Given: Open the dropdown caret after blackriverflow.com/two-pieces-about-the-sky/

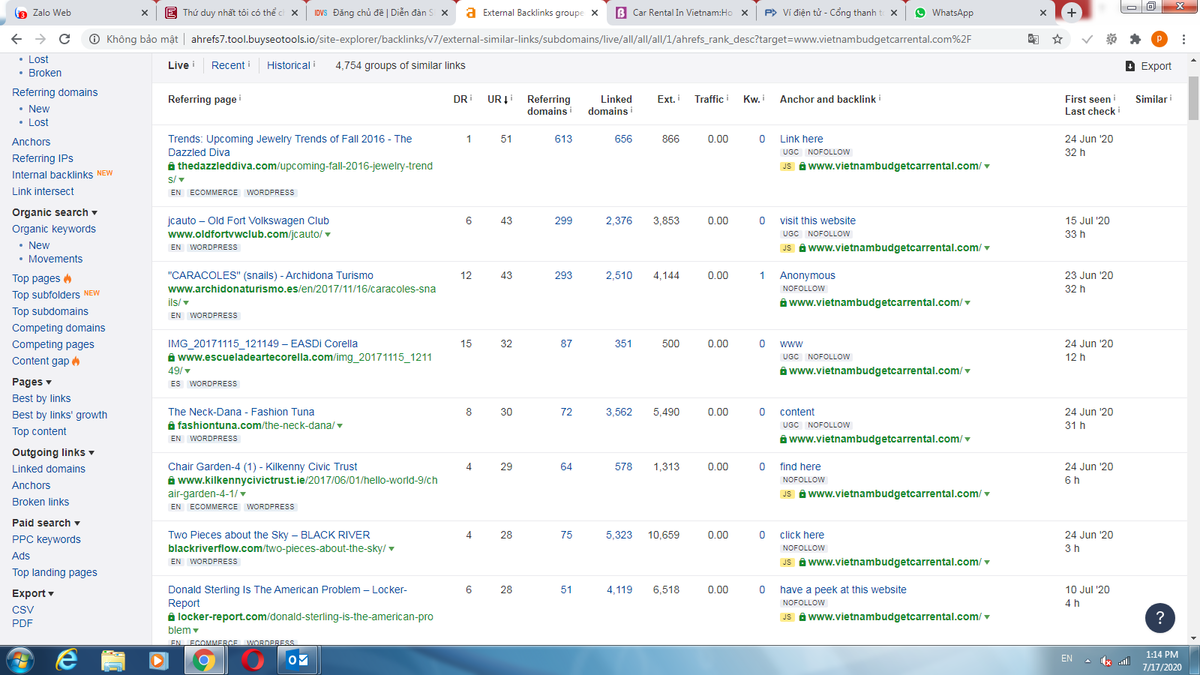Looking at the screenshot, I should click(391, 549).
